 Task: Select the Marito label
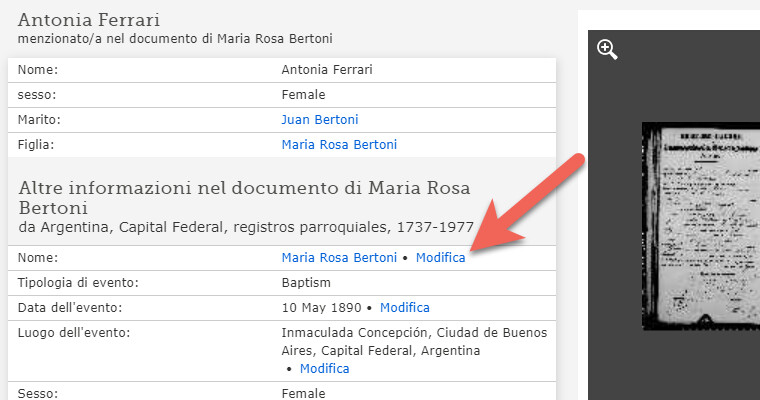coord(39,120)
